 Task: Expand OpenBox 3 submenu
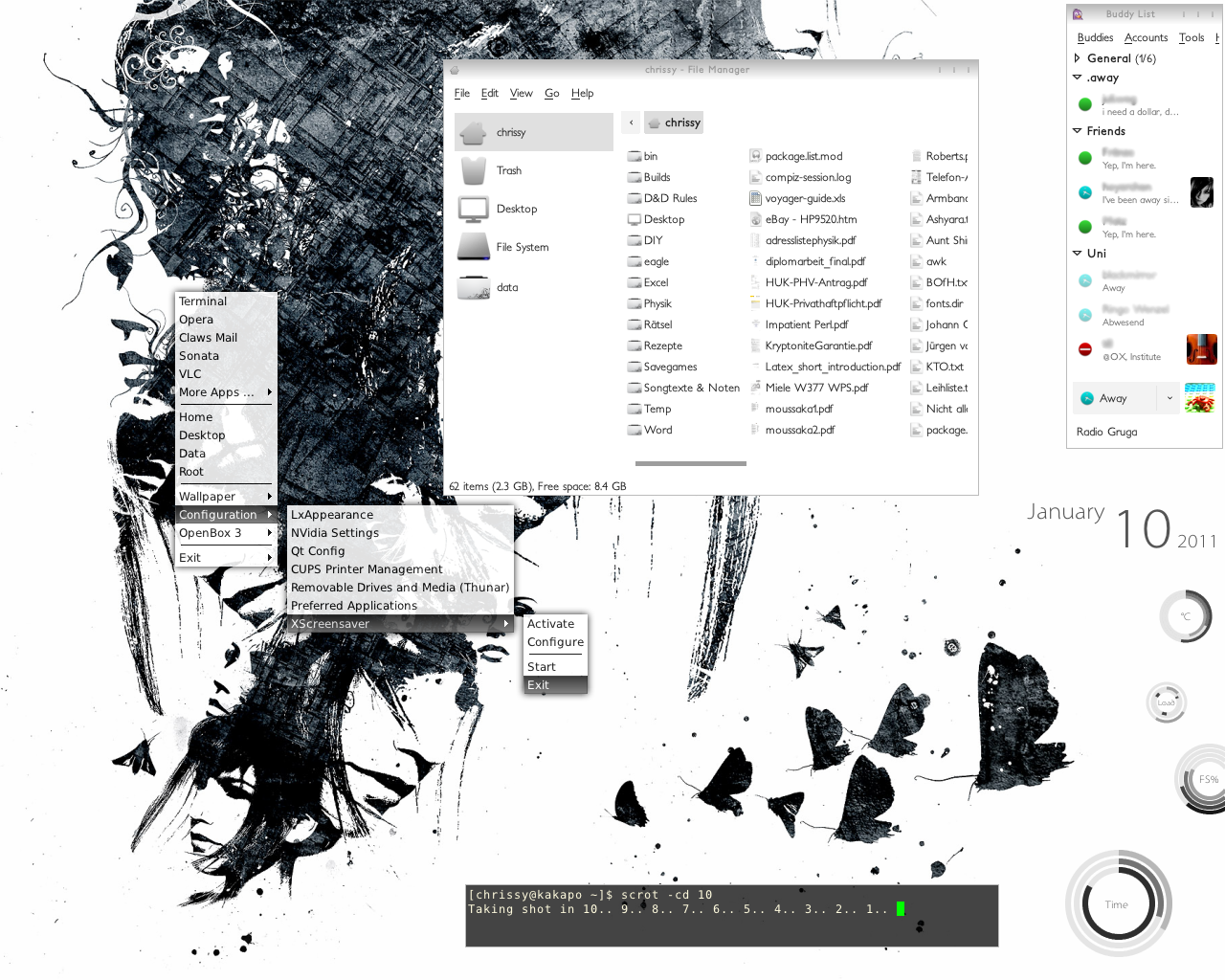coord(226,533)
